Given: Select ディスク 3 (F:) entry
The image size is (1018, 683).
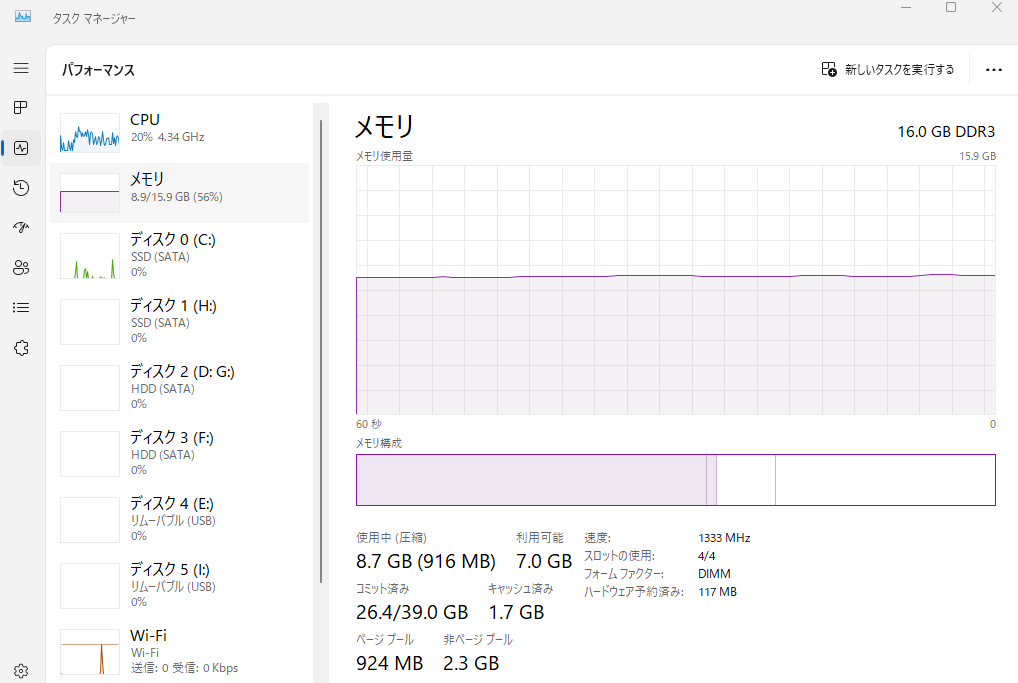Looking at the screenshot, I should point(179,454).
